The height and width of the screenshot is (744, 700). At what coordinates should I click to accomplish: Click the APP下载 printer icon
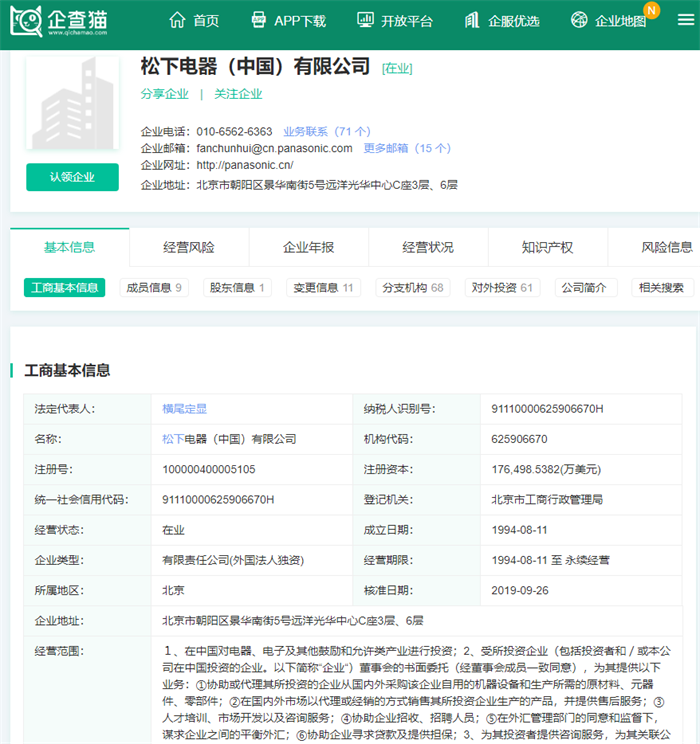259,20
